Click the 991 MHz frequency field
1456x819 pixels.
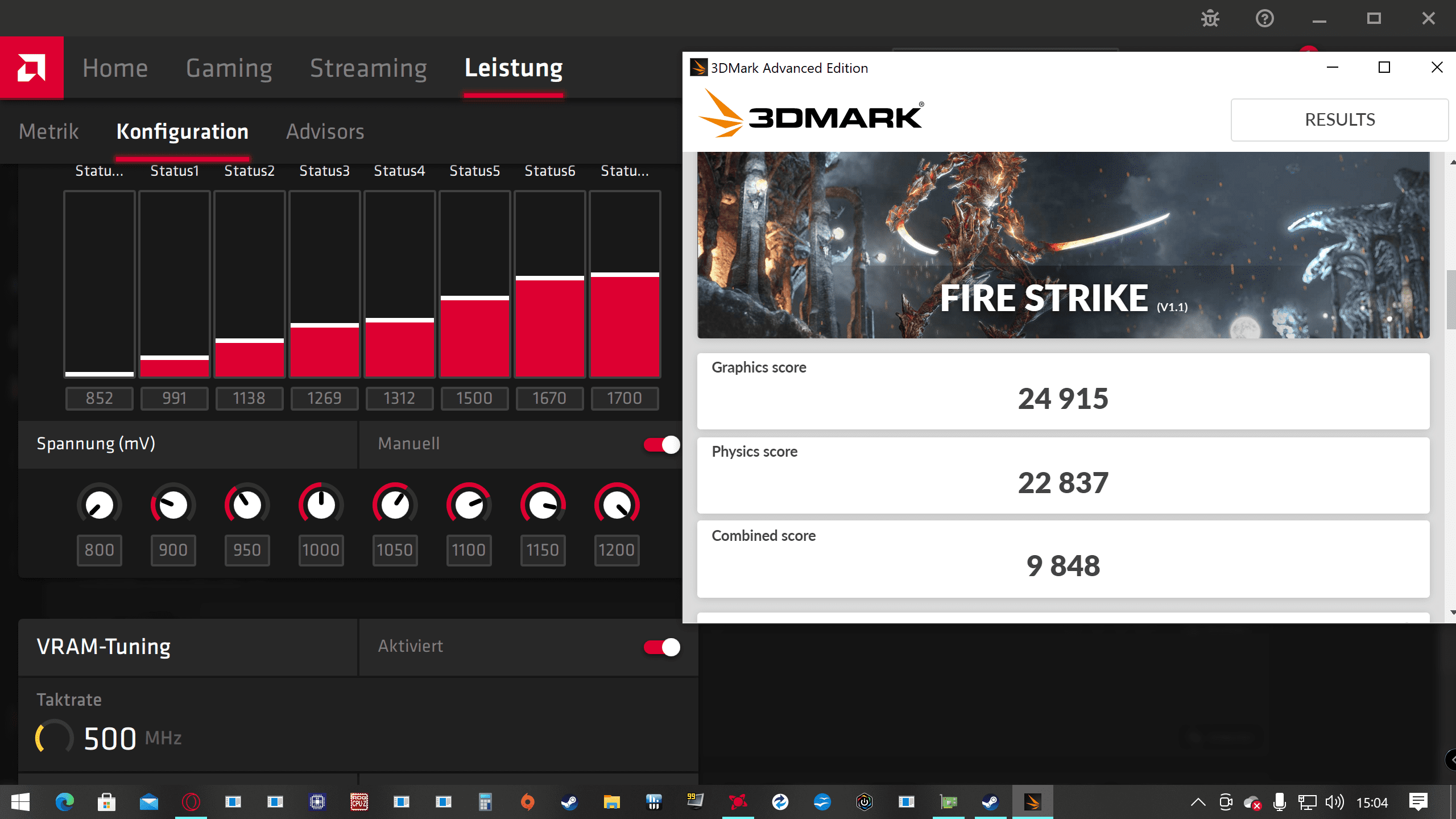click(175, 398)
